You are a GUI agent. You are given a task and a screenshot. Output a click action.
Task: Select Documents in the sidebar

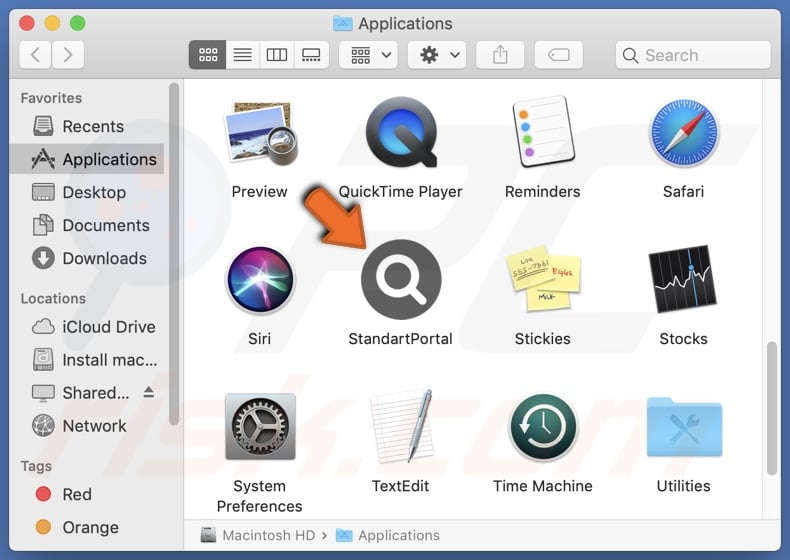coord(87,225)
